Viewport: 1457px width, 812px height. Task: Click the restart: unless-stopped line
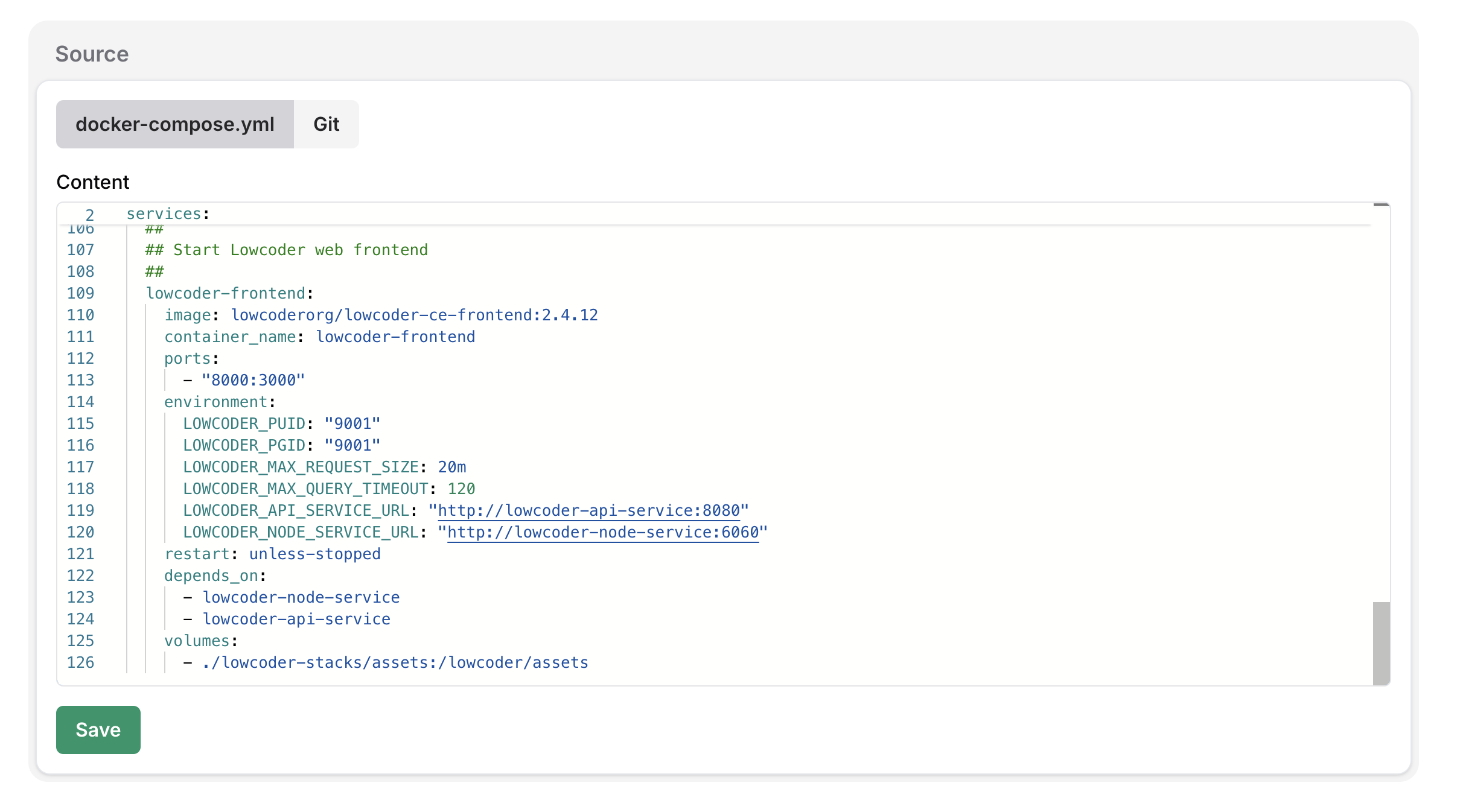tap(272, 554)
